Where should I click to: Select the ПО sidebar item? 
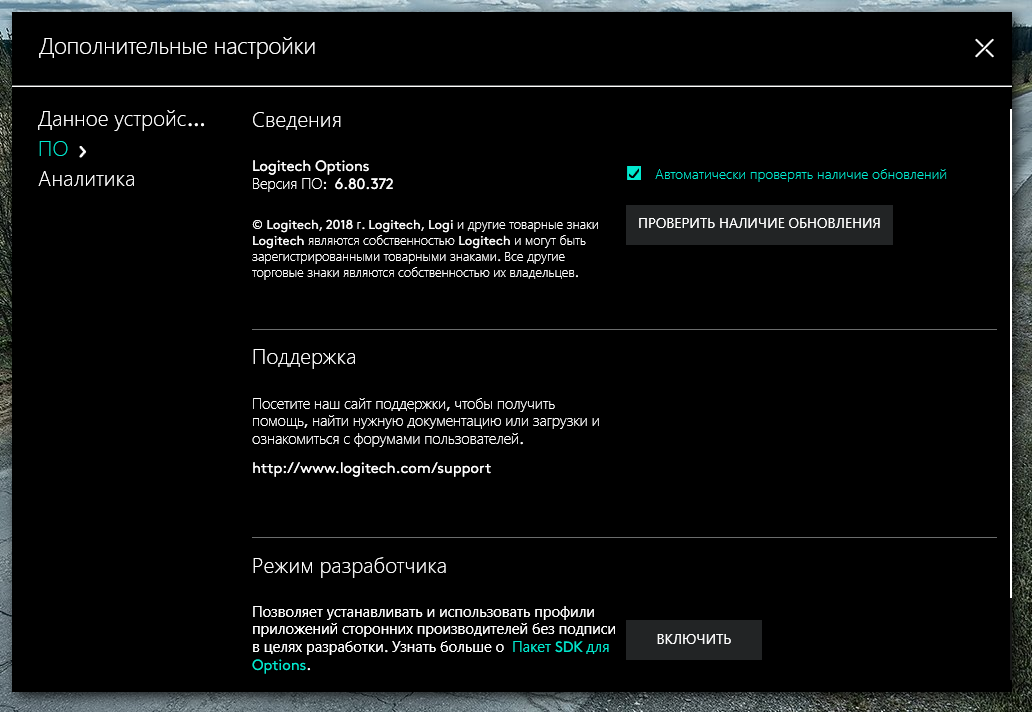point(53,149)
